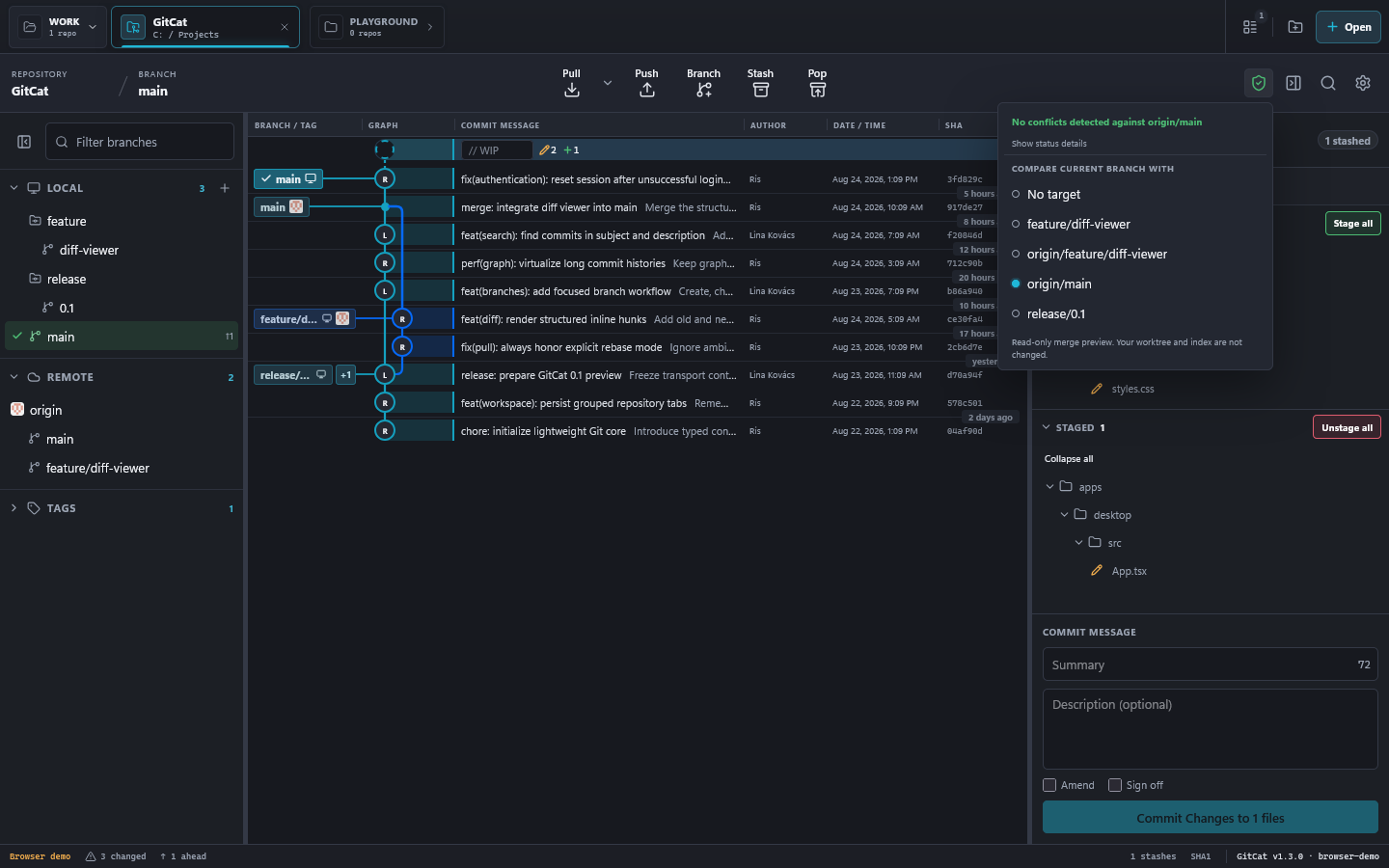
Task: Open the WORK workspace dropdown
Action: pos(93,27)
